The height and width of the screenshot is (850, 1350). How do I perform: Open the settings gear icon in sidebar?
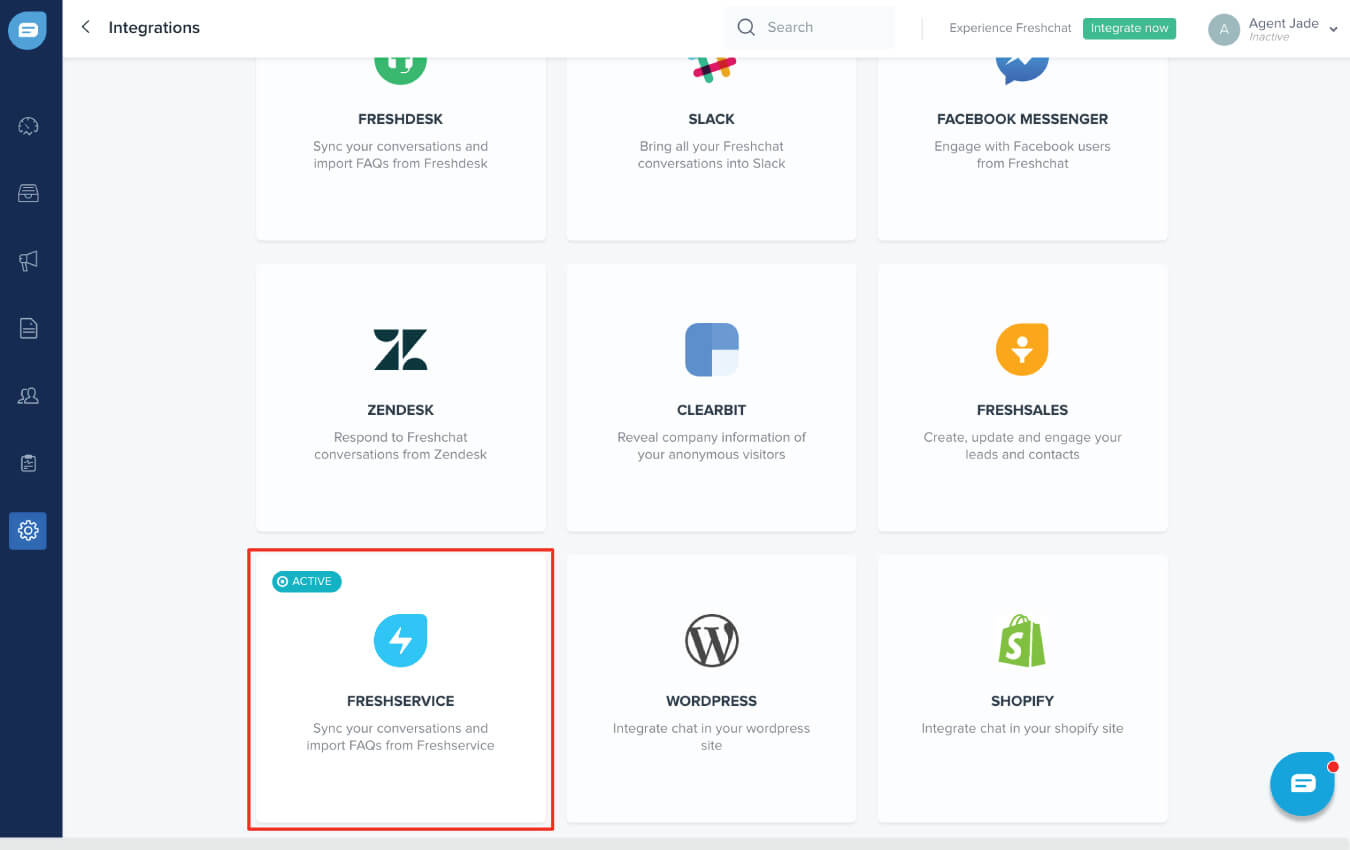28,530
